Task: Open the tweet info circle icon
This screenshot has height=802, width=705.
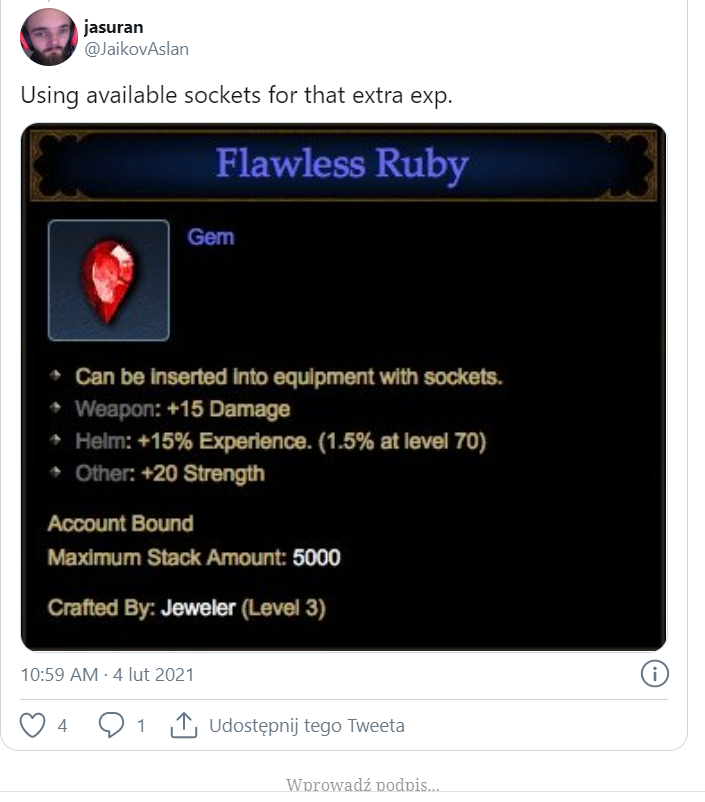Action: click(x=653, y=674)
